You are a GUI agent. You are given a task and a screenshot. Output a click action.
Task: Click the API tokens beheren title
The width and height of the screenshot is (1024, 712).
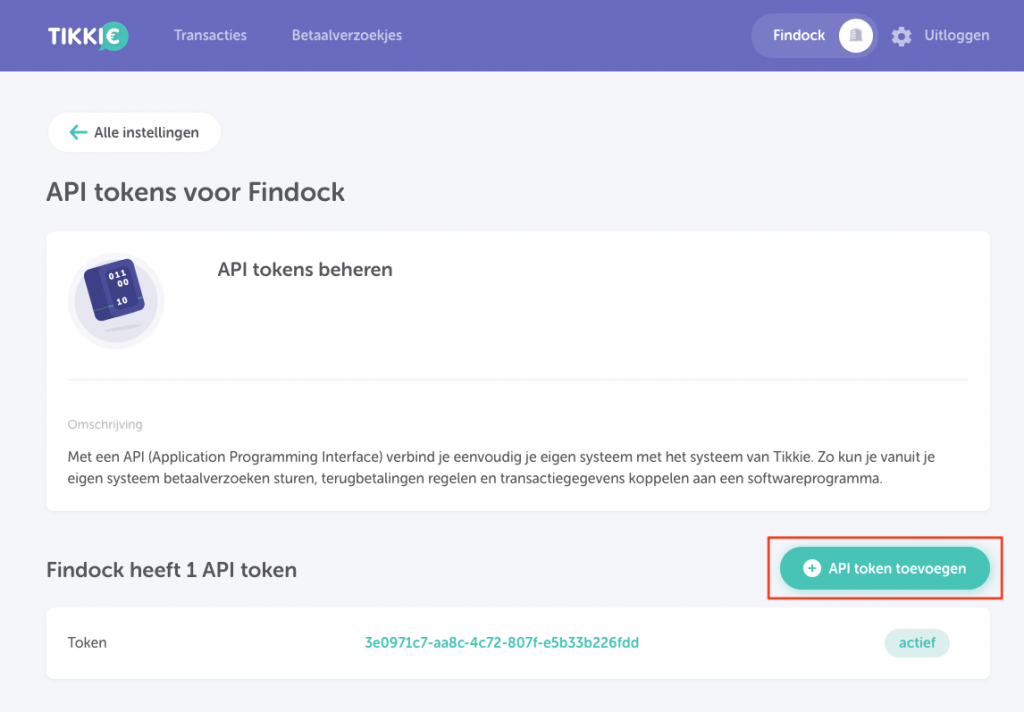pos(305,270)
